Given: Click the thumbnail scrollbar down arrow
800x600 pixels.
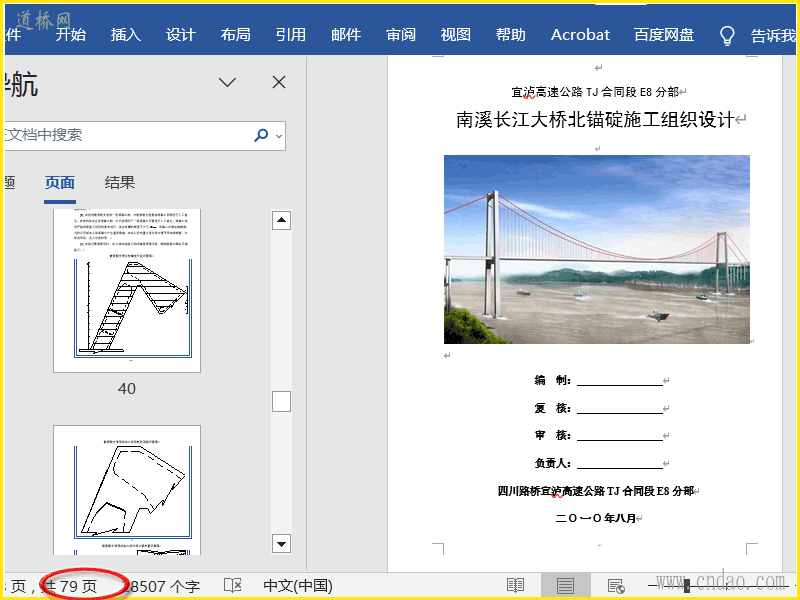Looking at the screenshot, I should pos(281,543).
